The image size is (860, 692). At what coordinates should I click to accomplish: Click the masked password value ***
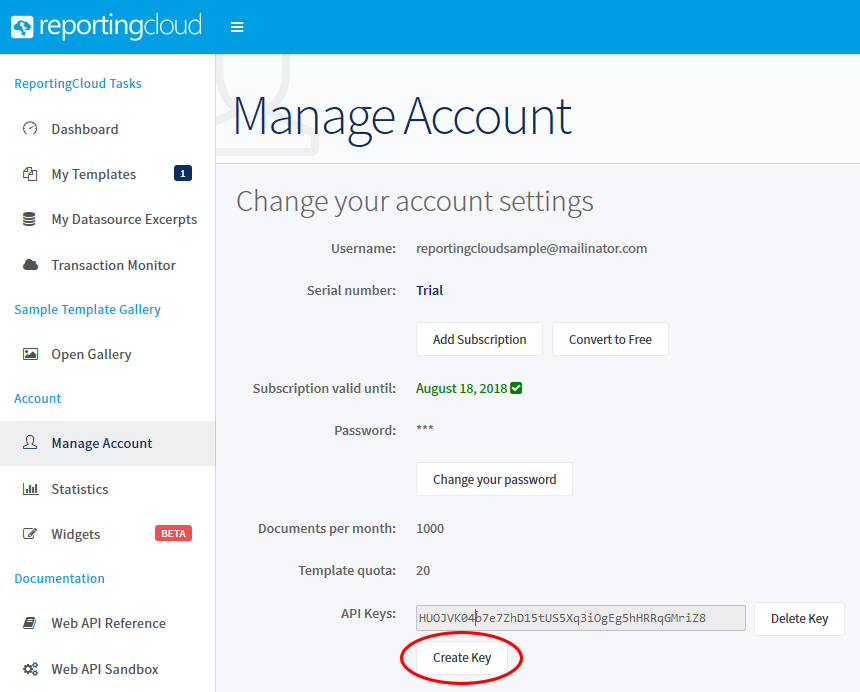click(425, 428)
